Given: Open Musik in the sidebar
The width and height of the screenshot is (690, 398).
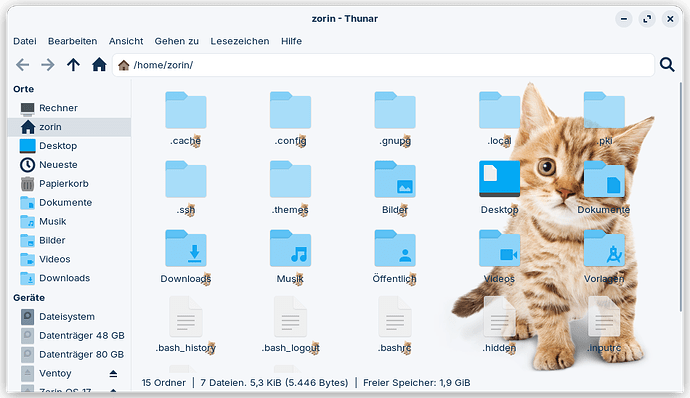Looking at the screenshot, I should pyautogui.click(x=69, y=221).
